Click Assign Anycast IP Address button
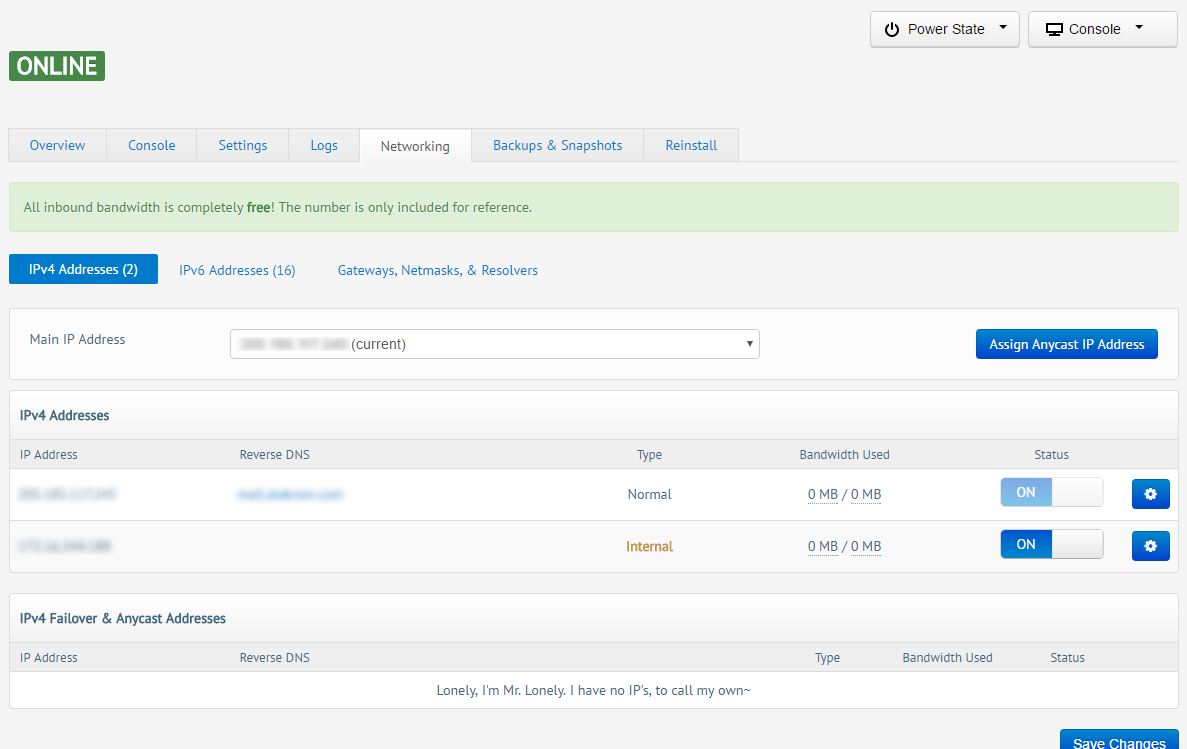The width and height of the screenshot is (1187, 749). pos(1066,344)
